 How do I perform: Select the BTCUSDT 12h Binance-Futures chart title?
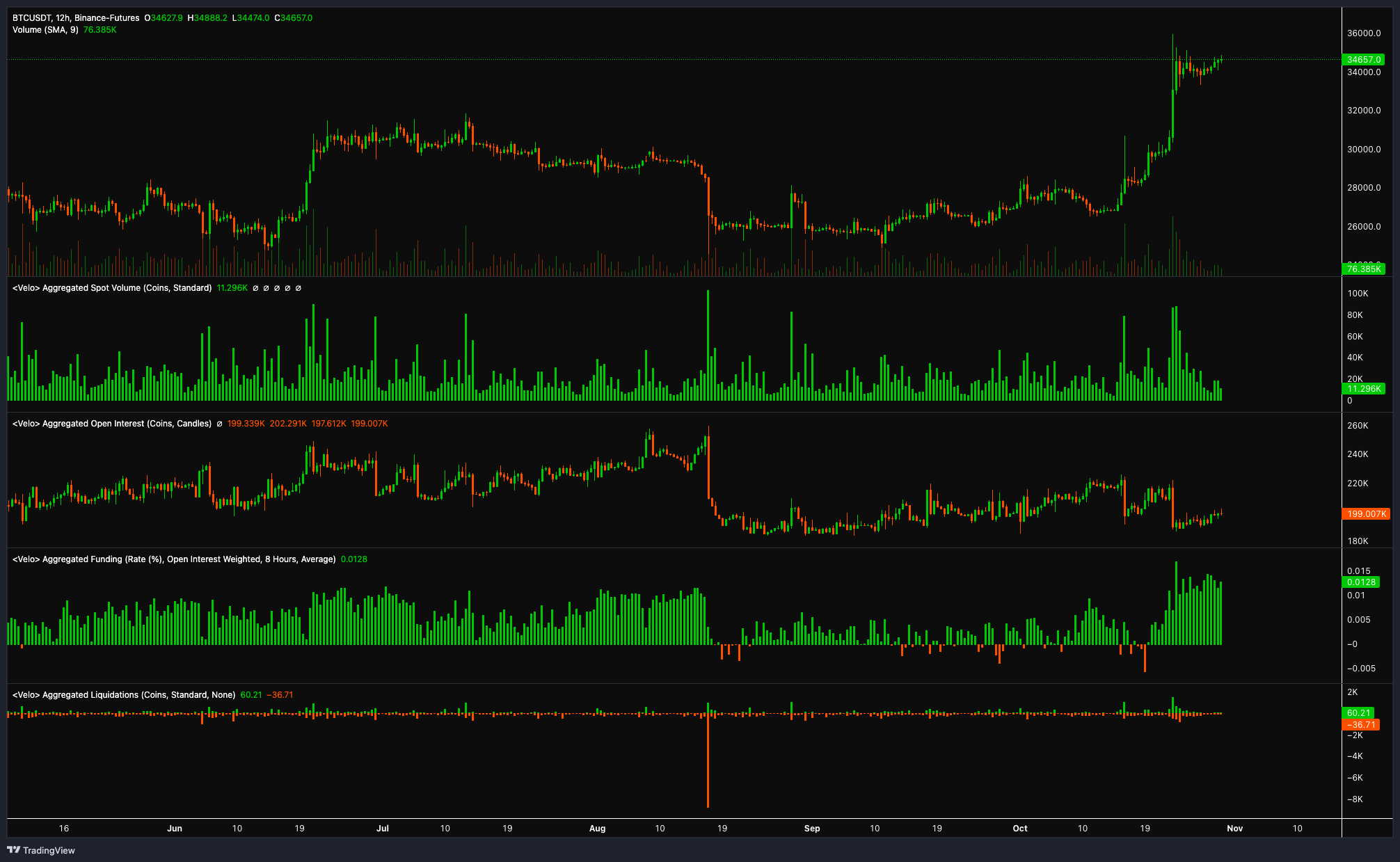(76, 17)
